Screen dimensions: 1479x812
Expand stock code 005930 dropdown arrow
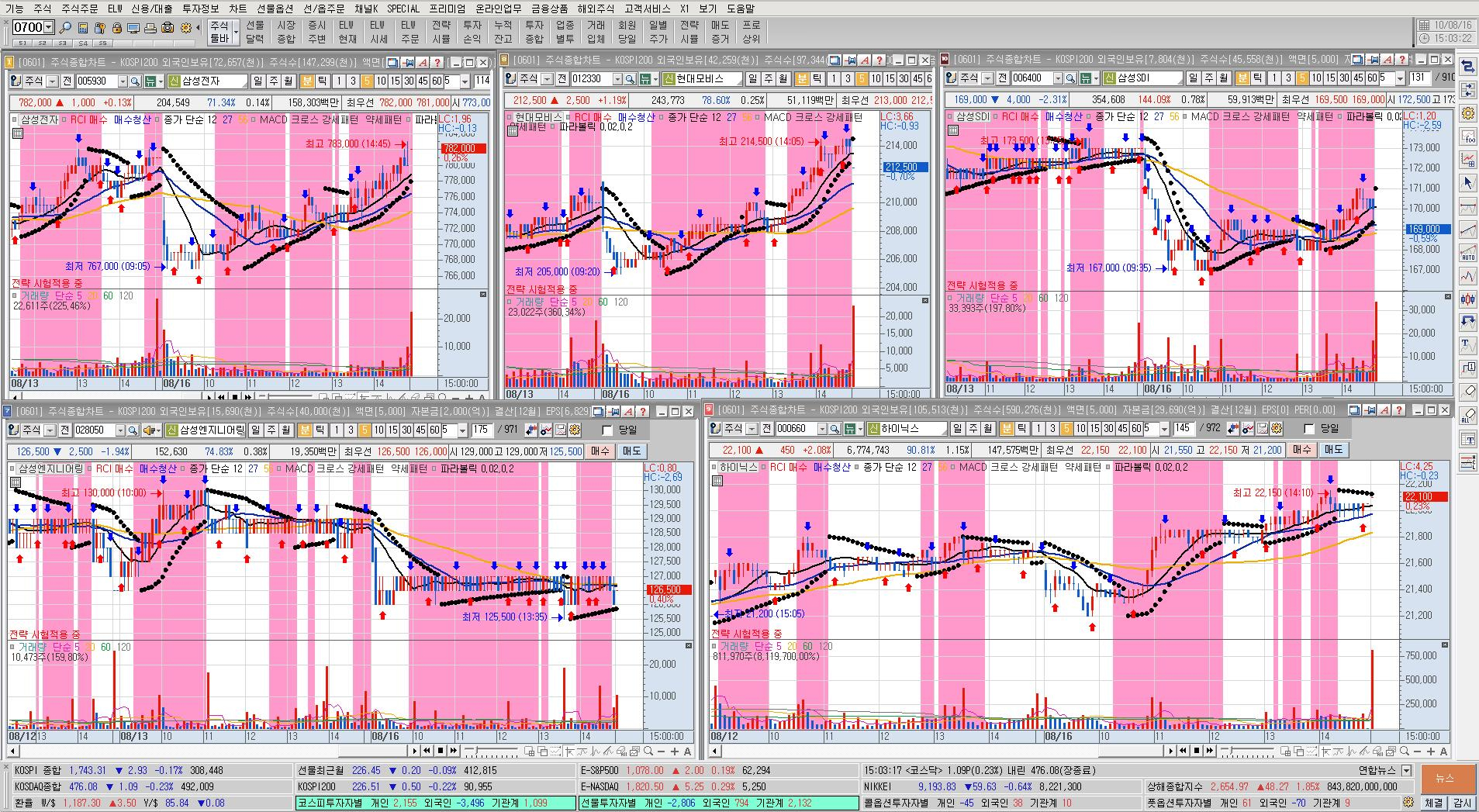pos(122,81)
